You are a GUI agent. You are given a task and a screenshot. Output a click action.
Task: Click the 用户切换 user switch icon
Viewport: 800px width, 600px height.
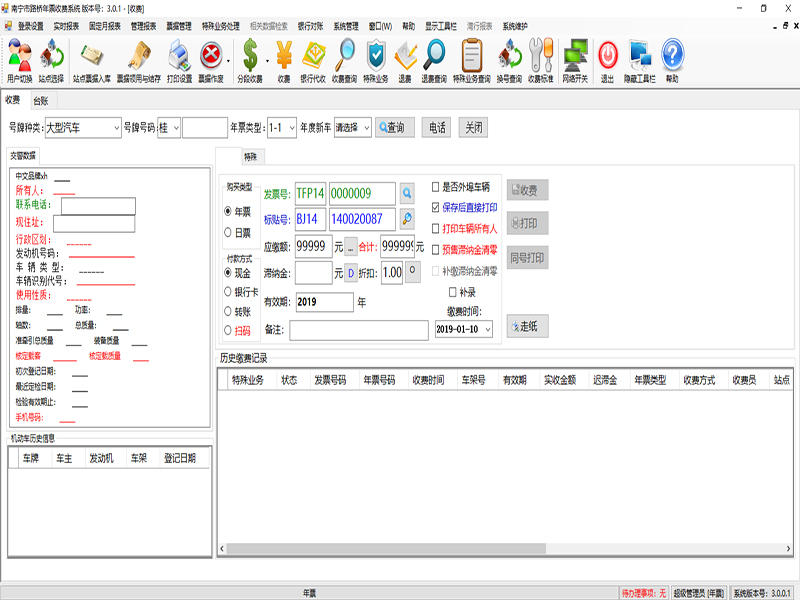click(x=20, y=60)
